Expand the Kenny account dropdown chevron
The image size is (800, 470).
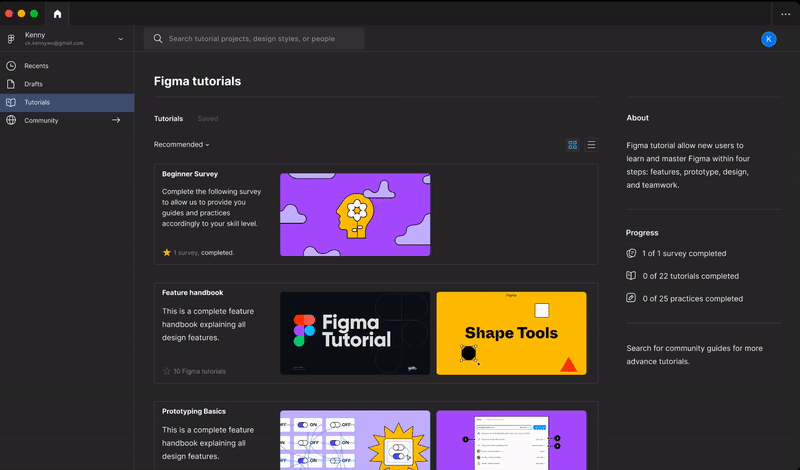click(x=120, y=39)
